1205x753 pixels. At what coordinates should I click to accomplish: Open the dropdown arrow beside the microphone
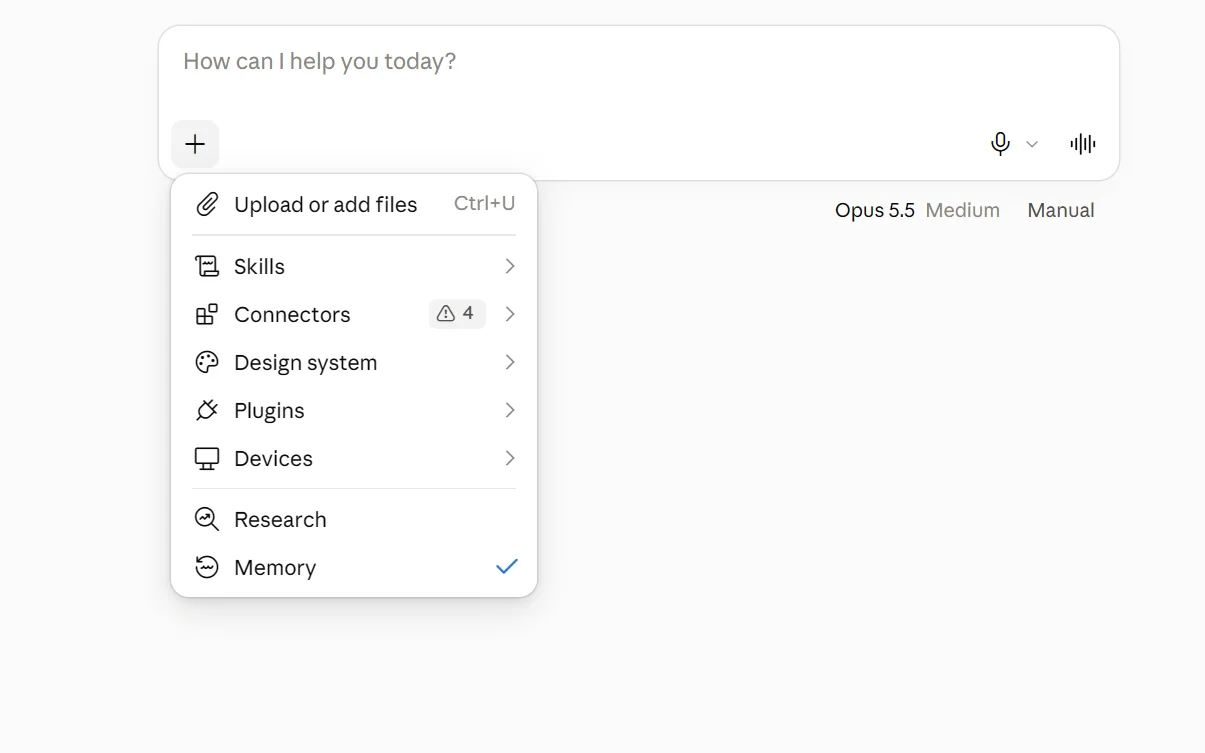point(1032,144)
